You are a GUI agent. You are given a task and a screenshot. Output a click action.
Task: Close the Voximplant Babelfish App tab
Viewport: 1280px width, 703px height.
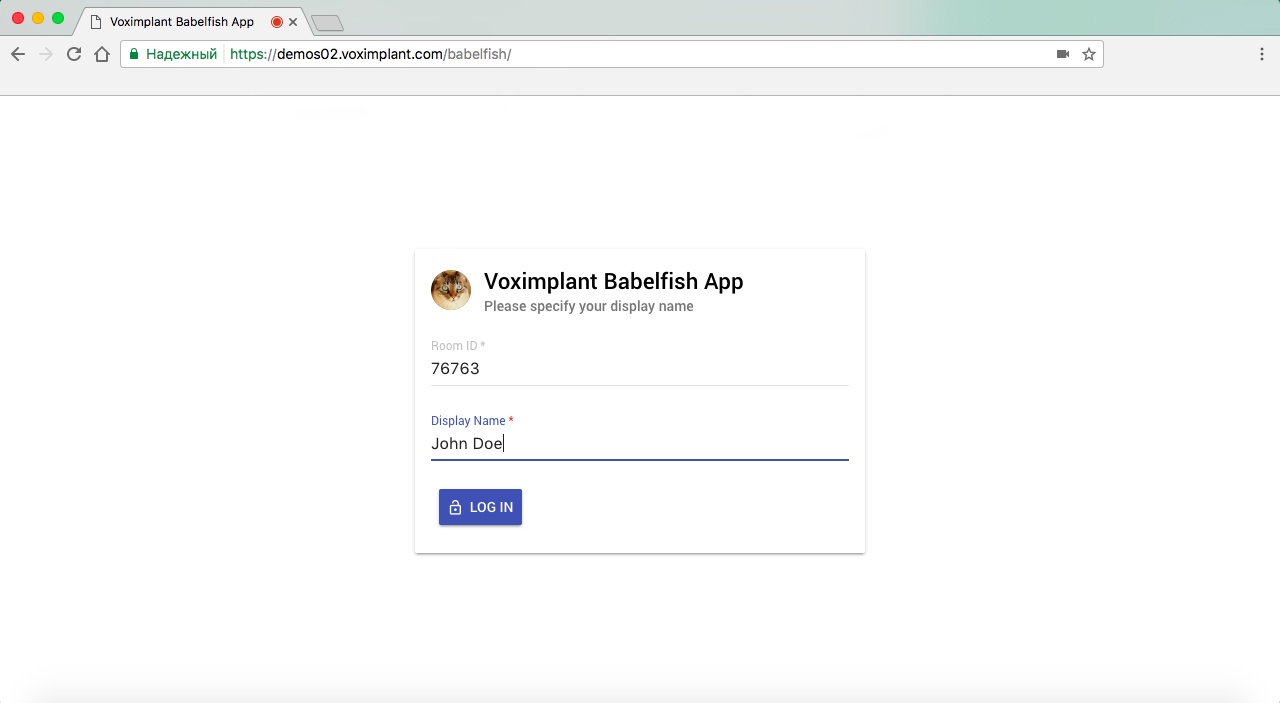[293, 21]
